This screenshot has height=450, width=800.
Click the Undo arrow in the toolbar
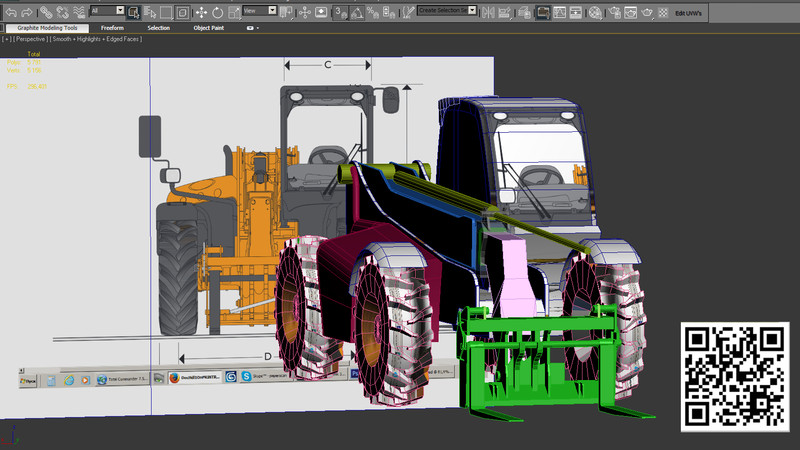(11, 12)
